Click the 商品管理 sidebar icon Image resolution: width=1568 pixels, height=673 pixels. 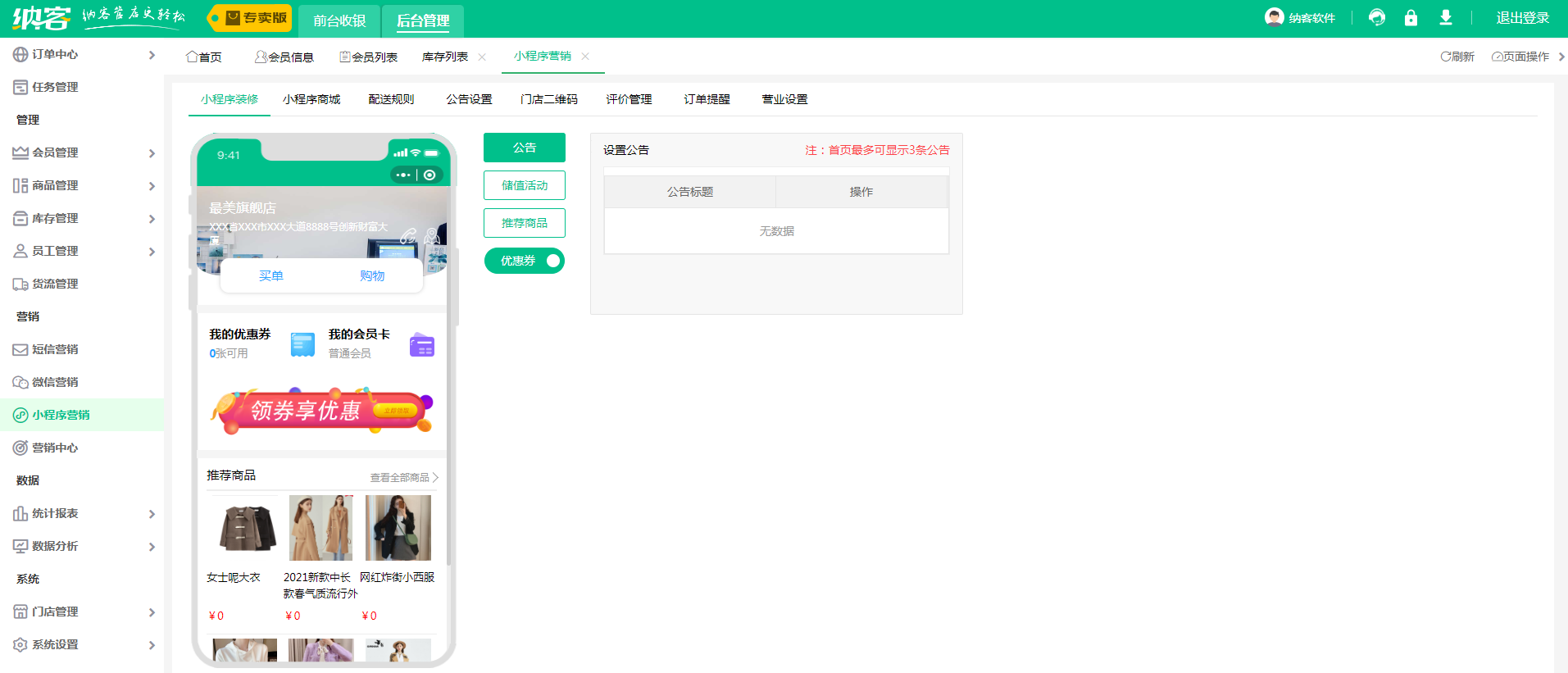tap(20, 185)
